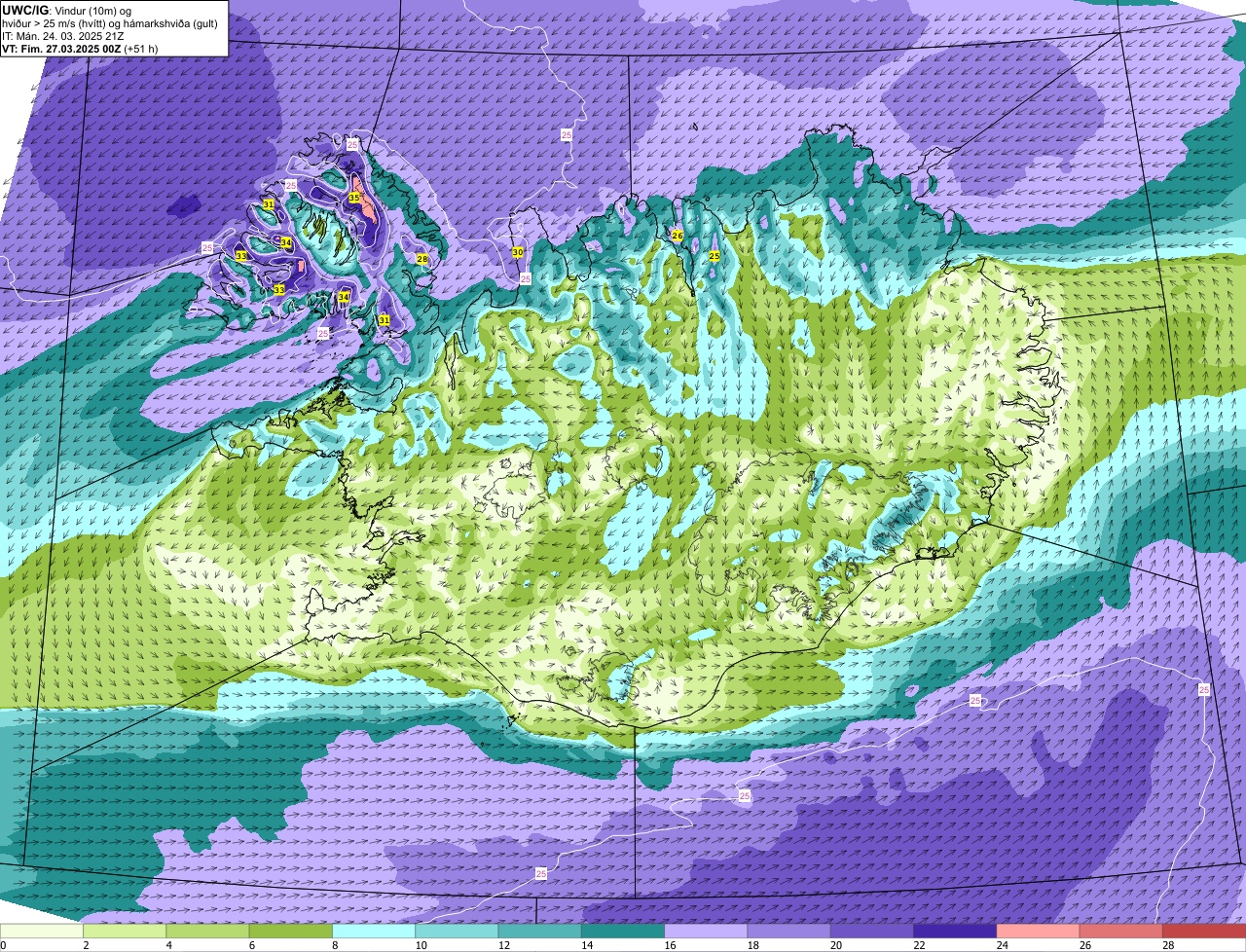Click the legend tick label "10"
This screenshot has width=1246, height=952.
click(x=420, y=945)
